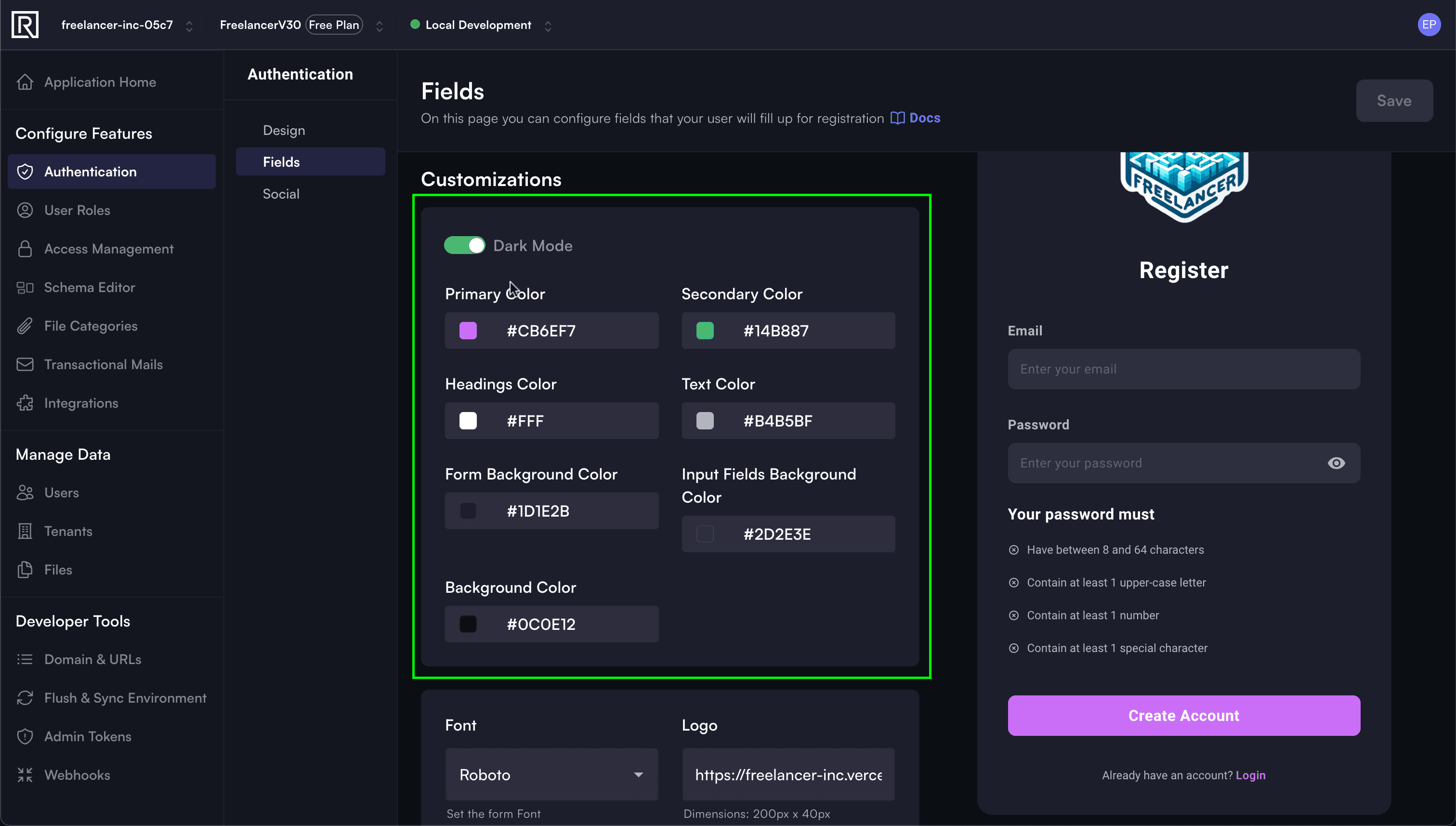Click the Webhooks arrows icon
The height and width of the screenshot is (826, 1456).
pos(25,775)
